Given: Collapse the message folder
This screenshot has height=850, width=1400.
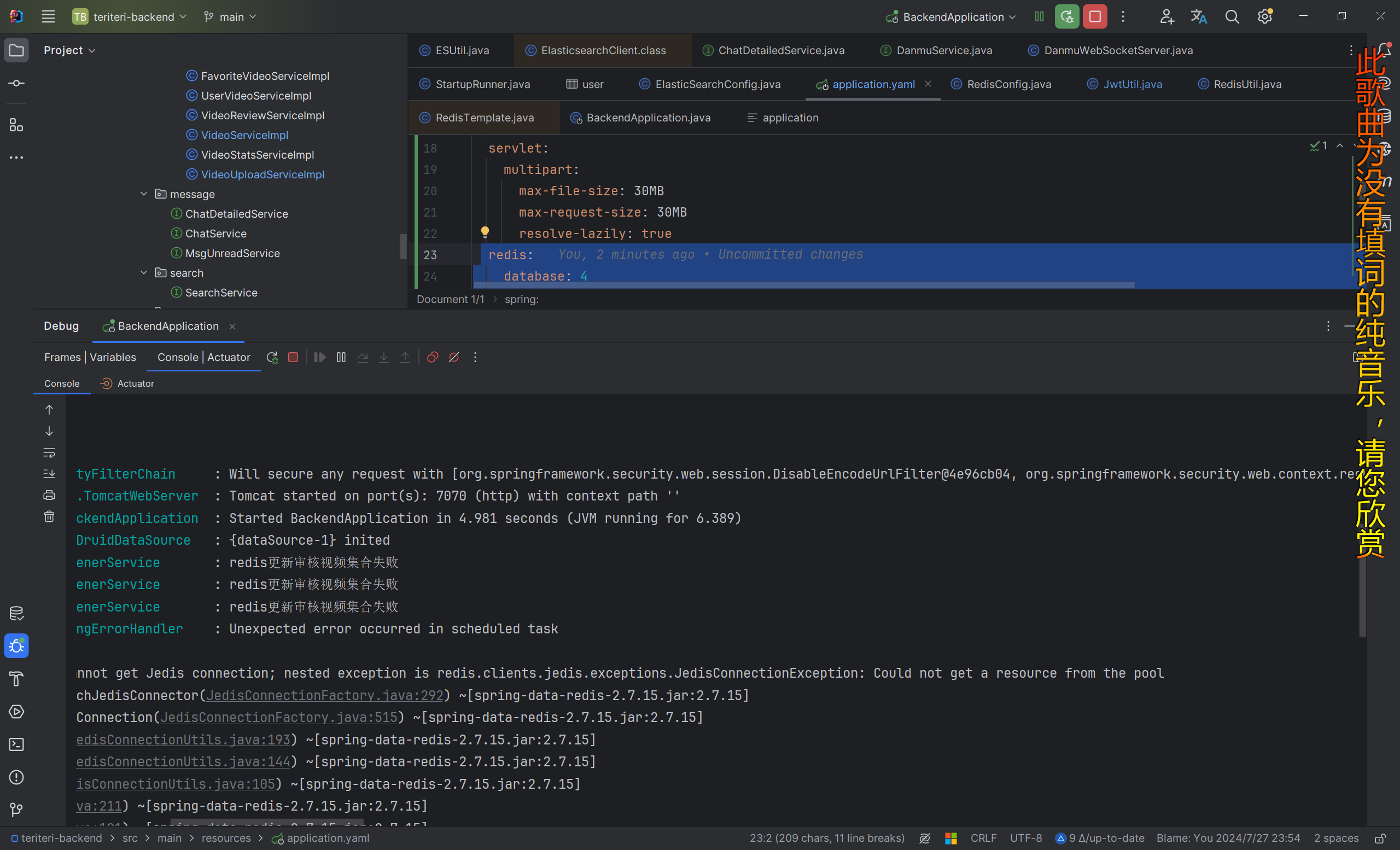Looking at the screenshot, I should click(x=144, y=194).
